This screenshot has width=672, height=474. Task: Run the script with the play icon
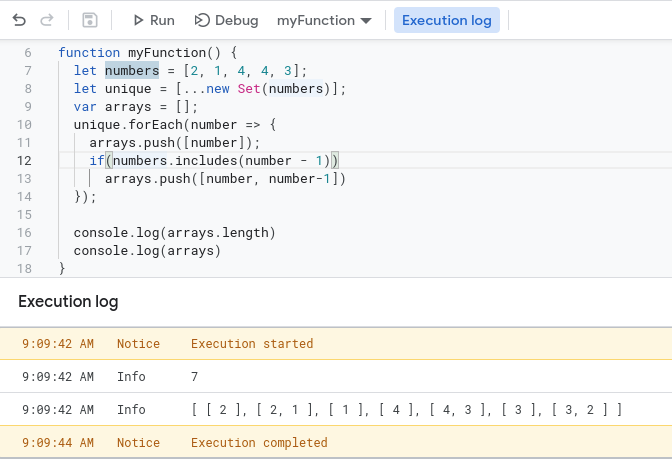point(153,20)
